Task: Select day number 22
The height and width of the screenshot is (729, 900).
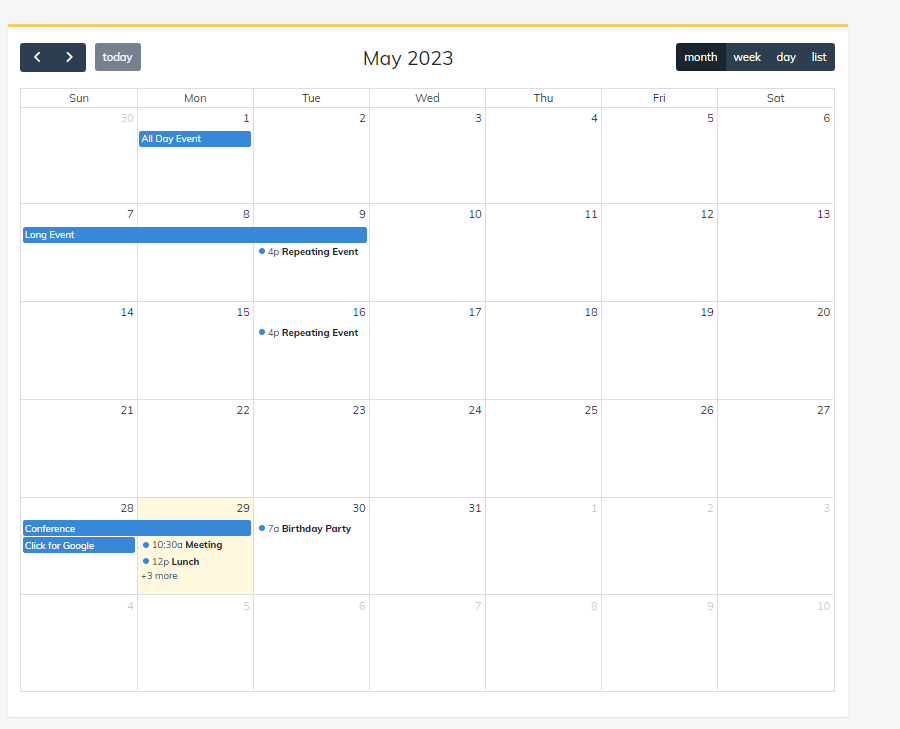Action: 243,410
